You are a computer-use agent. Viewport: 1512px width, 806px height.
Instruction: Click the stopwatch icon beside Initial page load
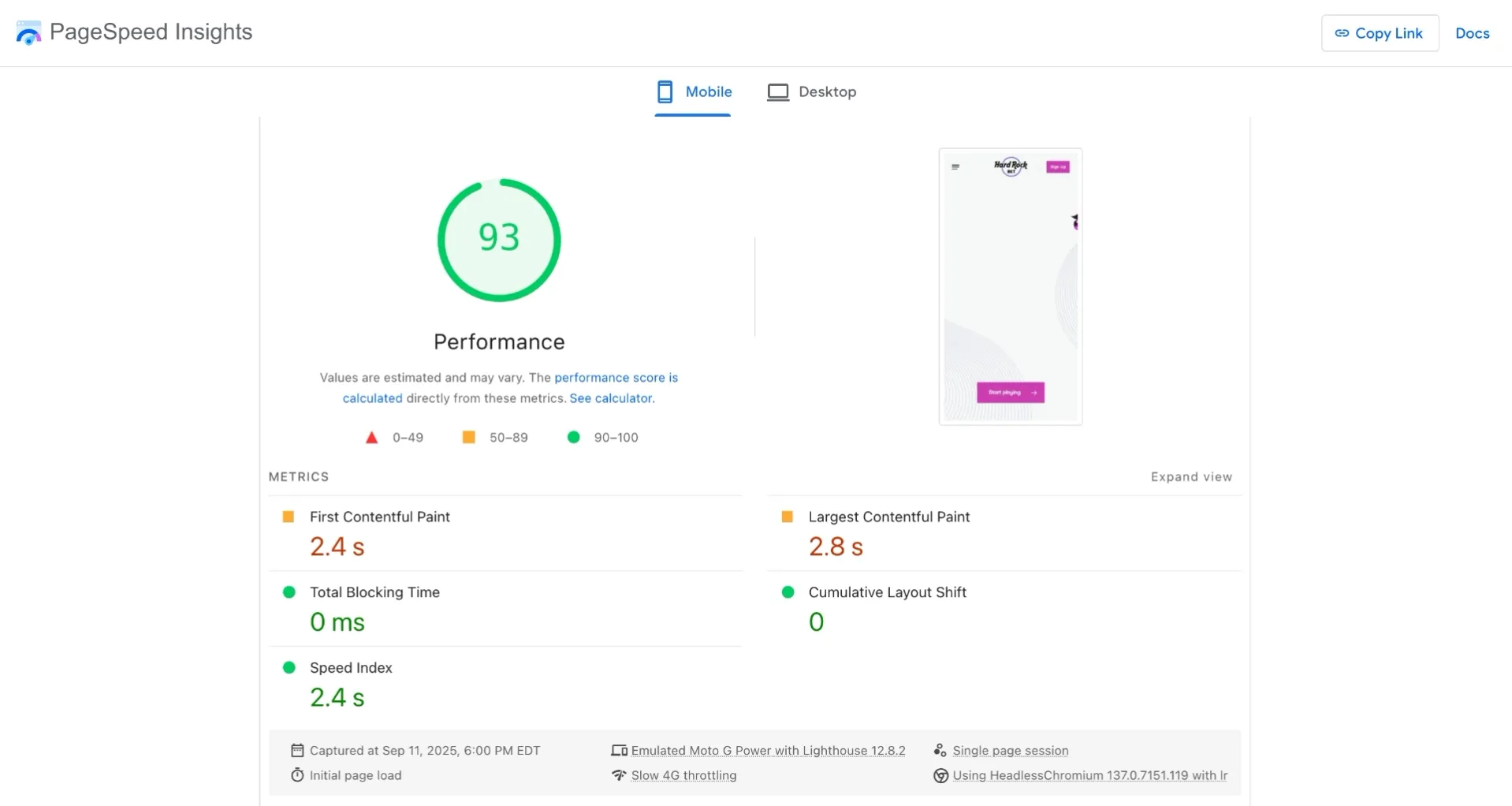pos(297,775)
